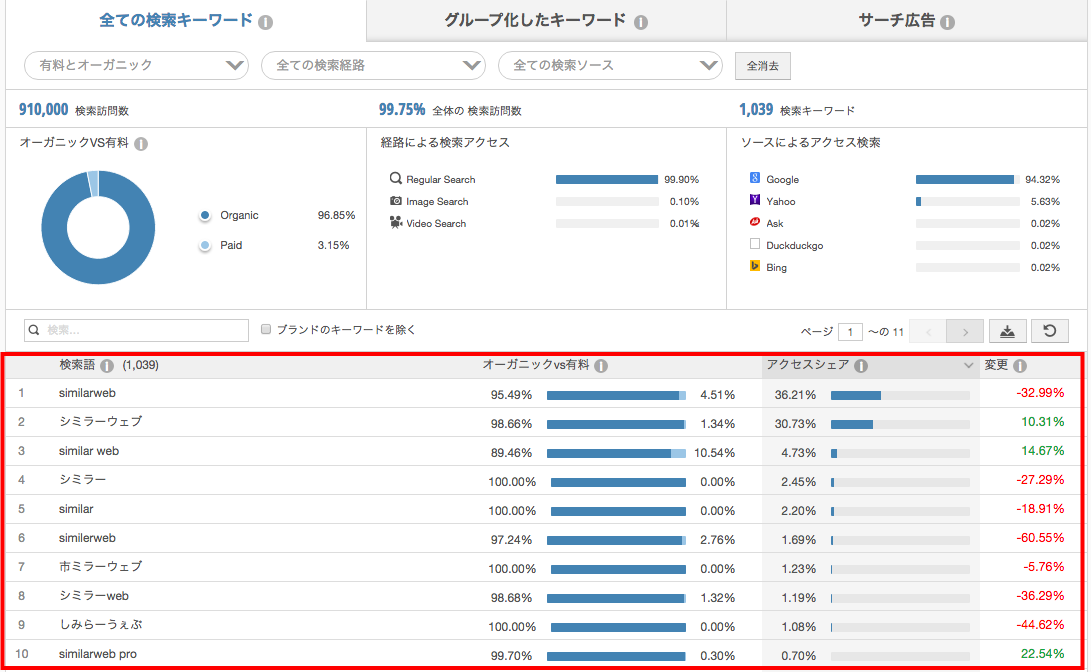Click the 検索語 column header

pos(77,365)
